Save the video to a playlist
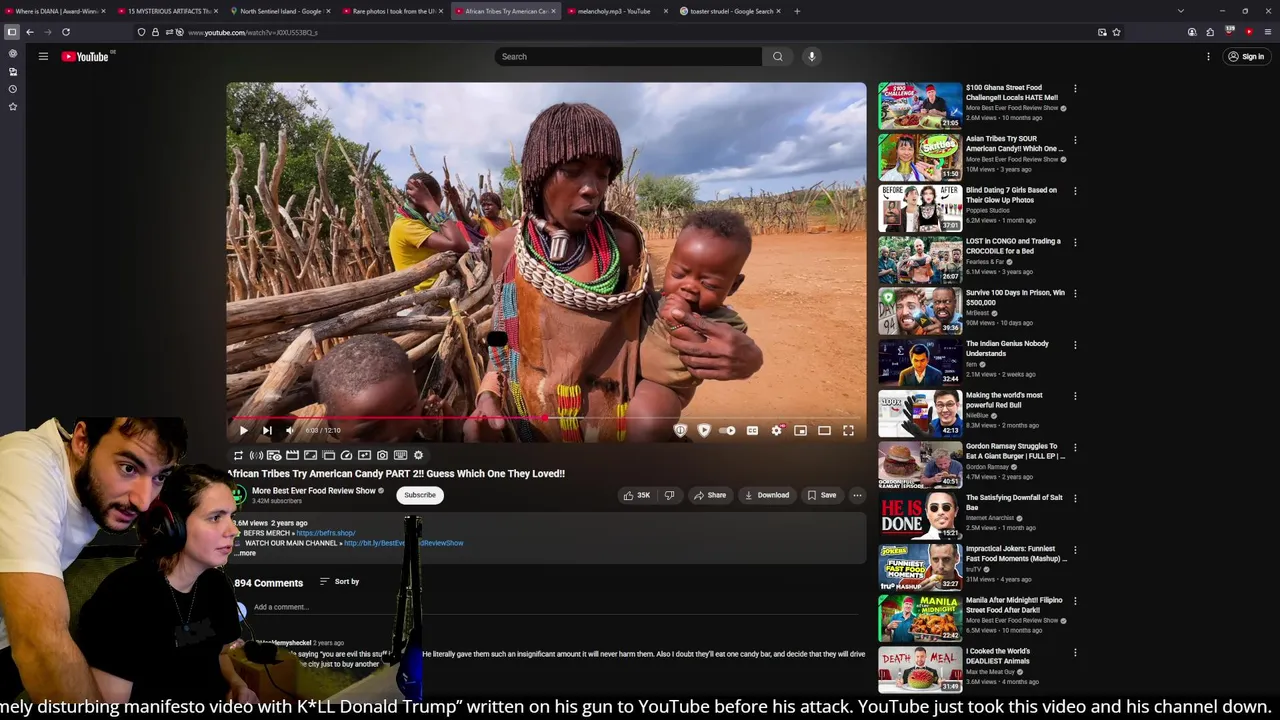This screenshot has width=1280, height=720. coord(821,495)
